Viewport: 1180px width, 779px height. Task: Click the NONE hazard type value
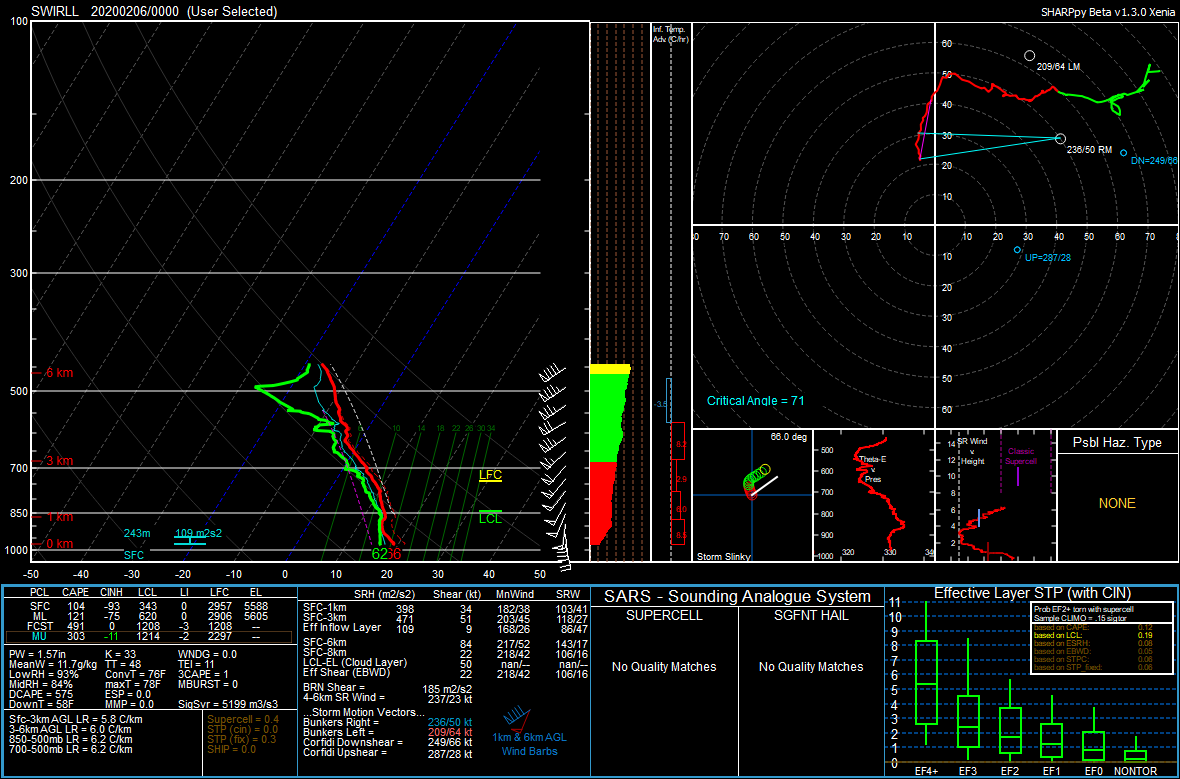1117,503
